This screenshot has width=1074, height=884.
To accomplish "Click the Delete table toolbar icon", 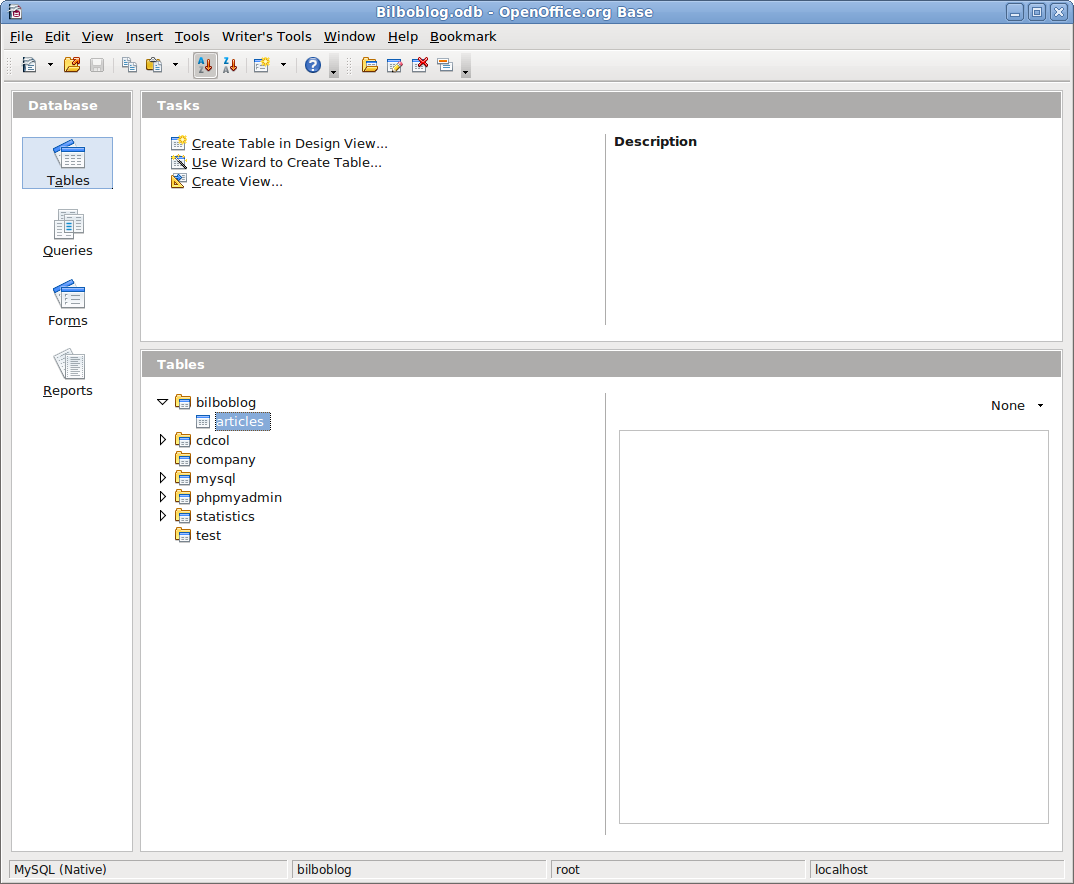I will pyautogui.click(x=420, y=65).
